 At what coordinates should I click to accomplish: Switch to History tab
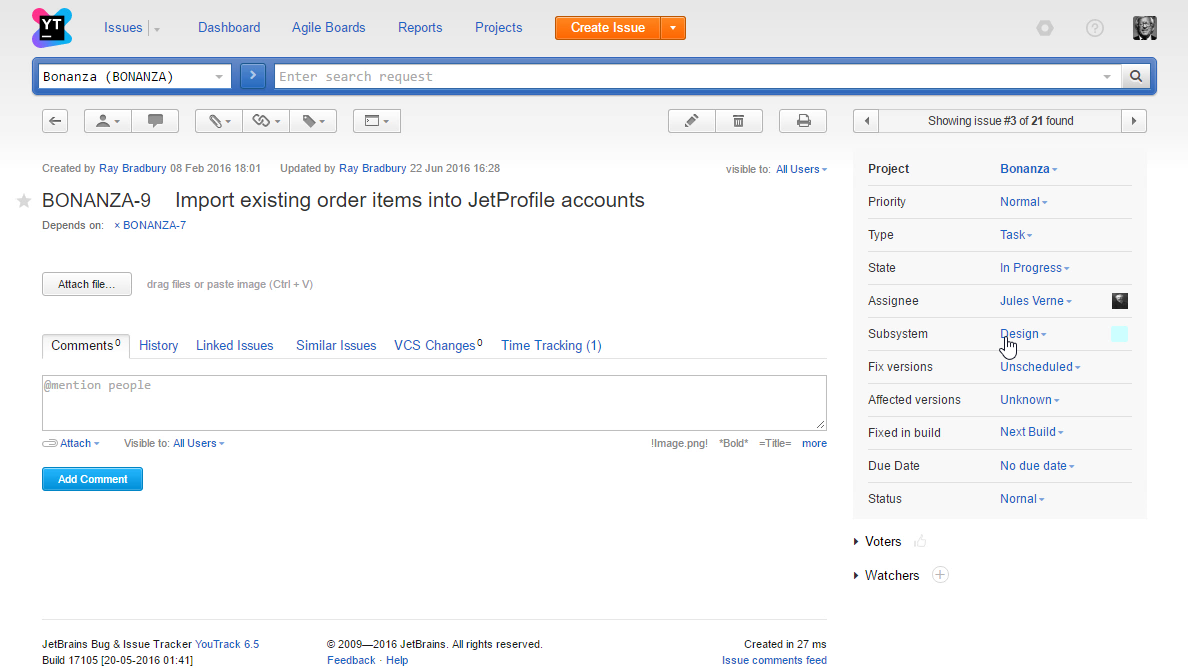click(158, 346)
